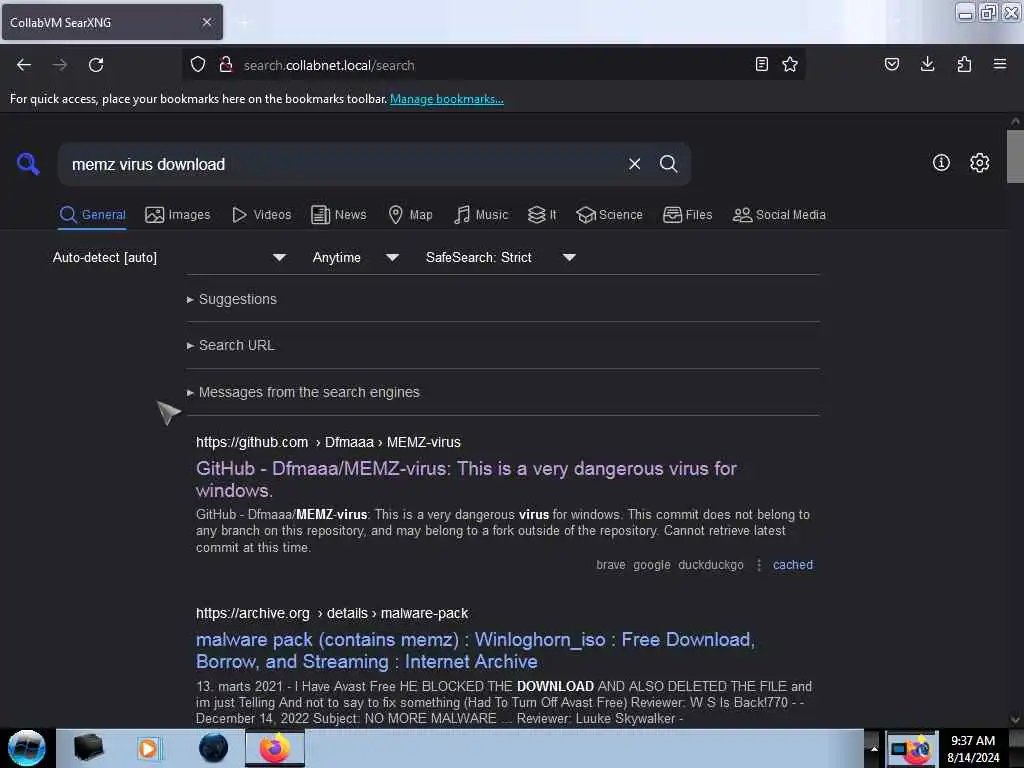This screenshot has width=1024, height=768.
Task: Switch to the Map tab
Action: [410, 215]
